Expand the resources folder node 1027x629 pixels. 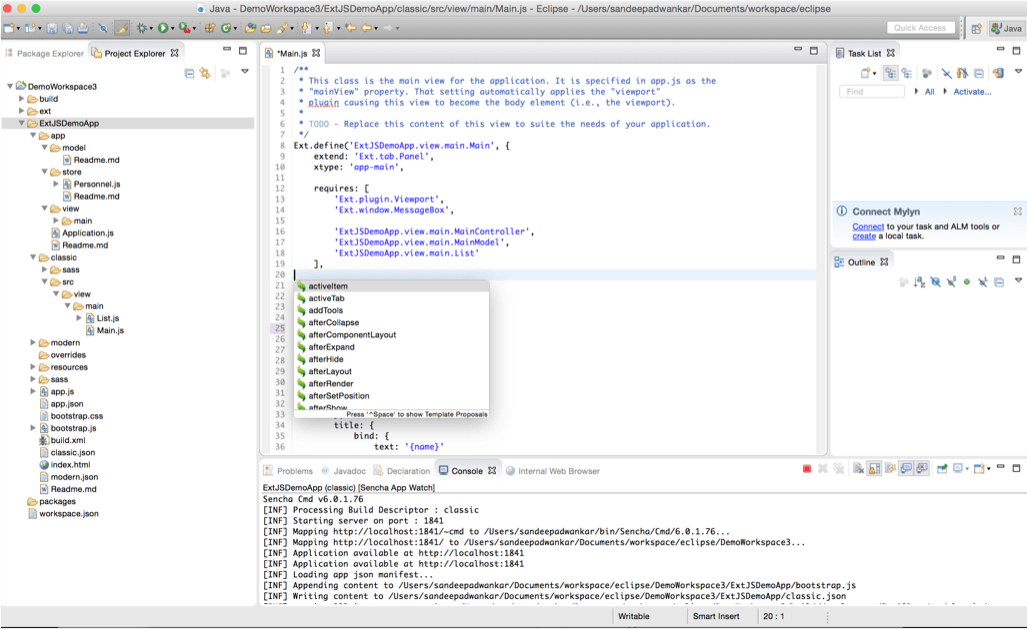point(33,367)
